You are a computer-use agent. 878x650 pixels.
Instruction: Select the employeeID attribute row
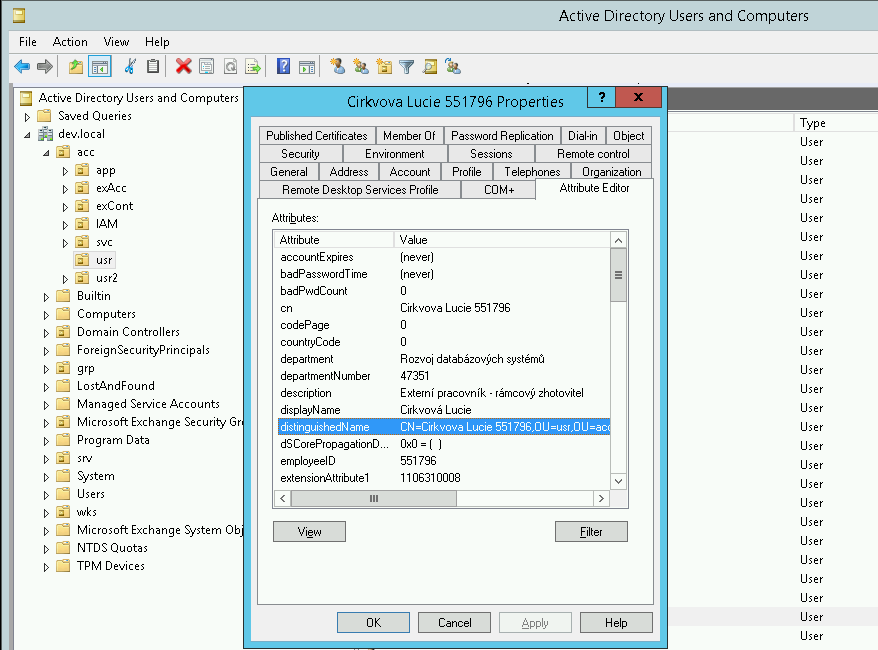(x=444, y=461)
